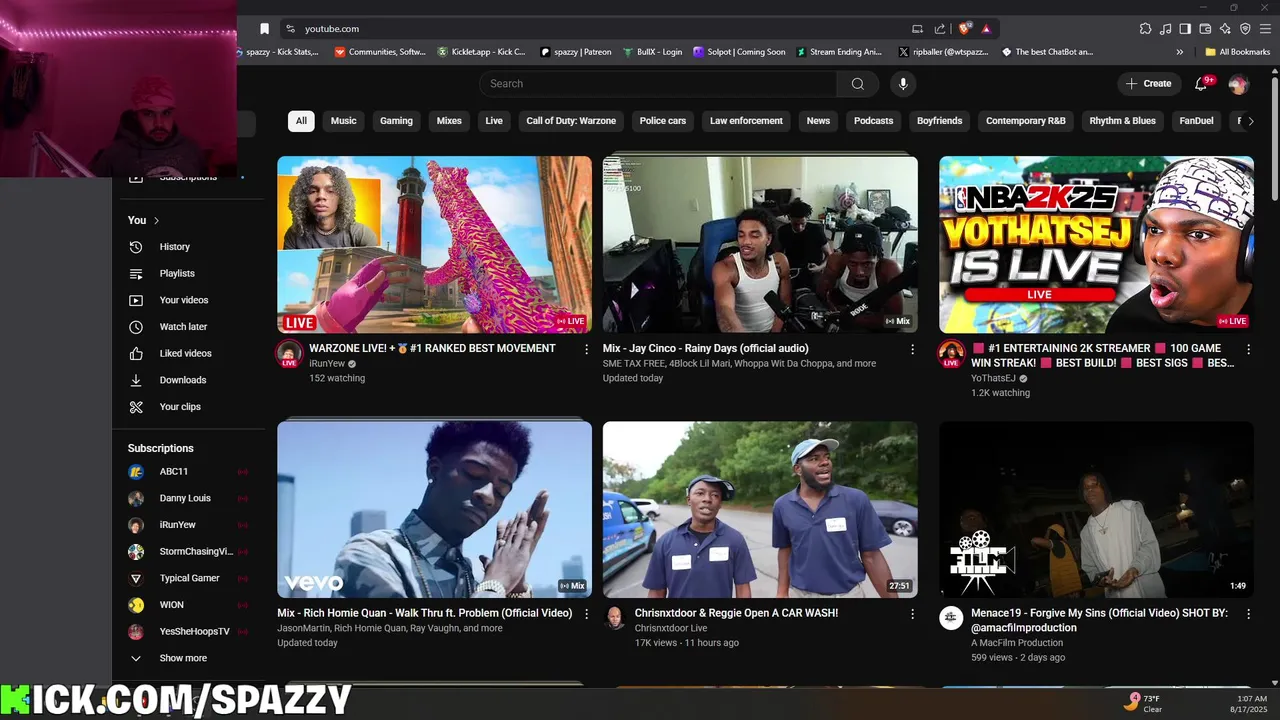Open the Brave Shields lion icon
The height and width of the screenshot is (720, 1280).
965,29
